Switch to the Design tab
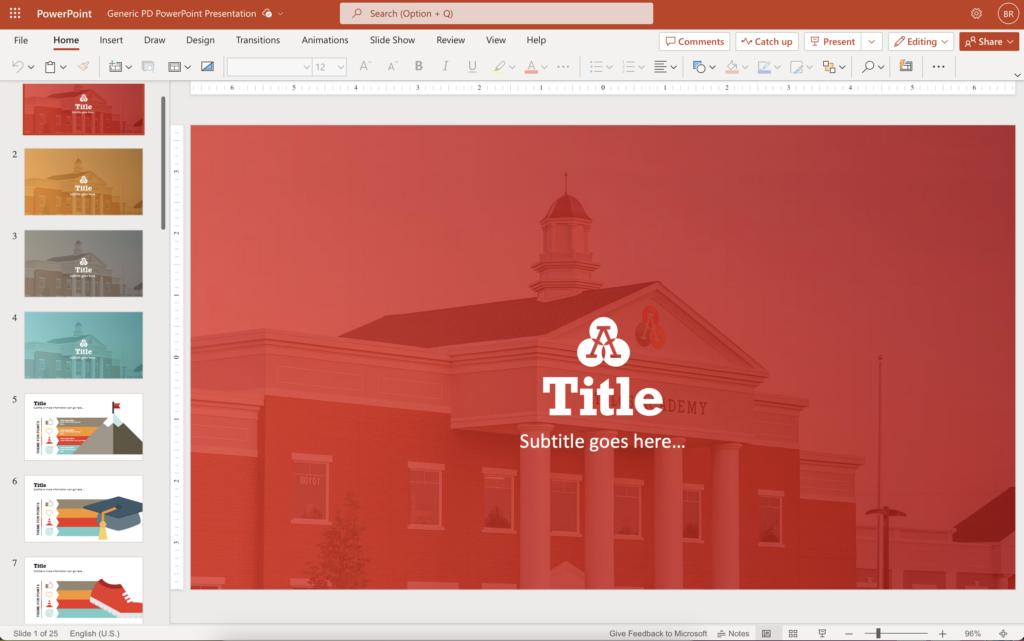 (x=200, y=40)
